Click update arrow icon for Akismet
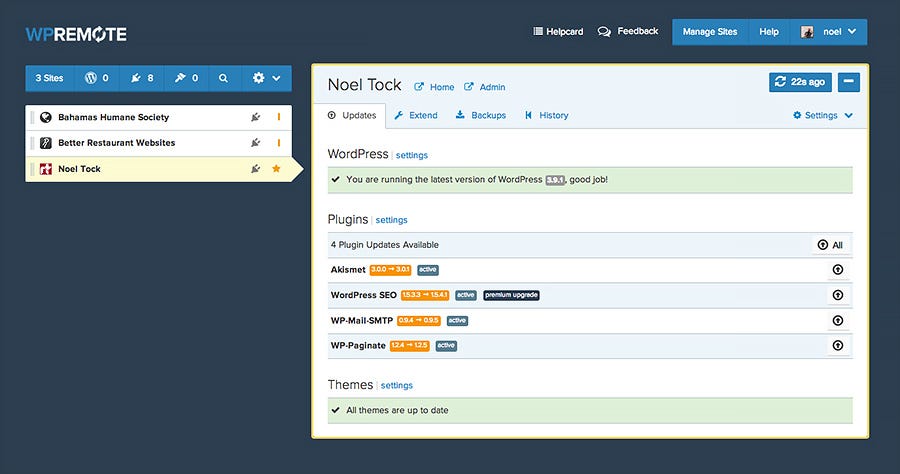900x474 pixels. coord(838,270)
